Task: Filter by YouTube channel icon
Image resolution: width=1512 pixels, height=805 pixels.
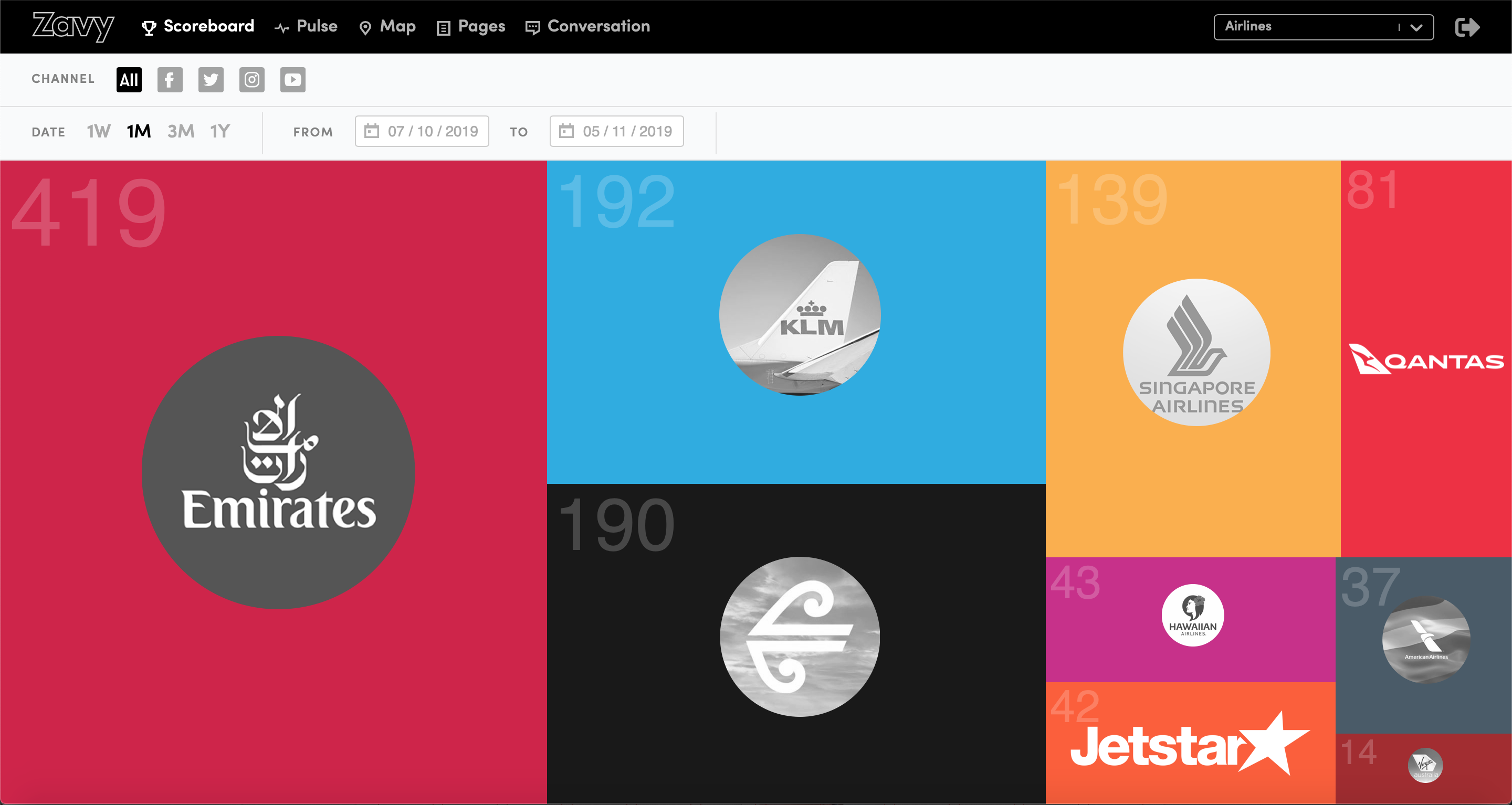Action: [292, 79]
